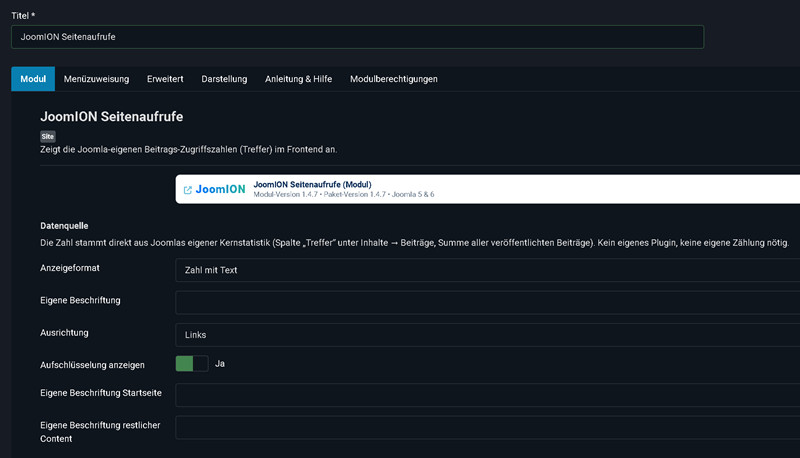Open the JoomION external link icon
800x458 pixels.
click(188, 190)
